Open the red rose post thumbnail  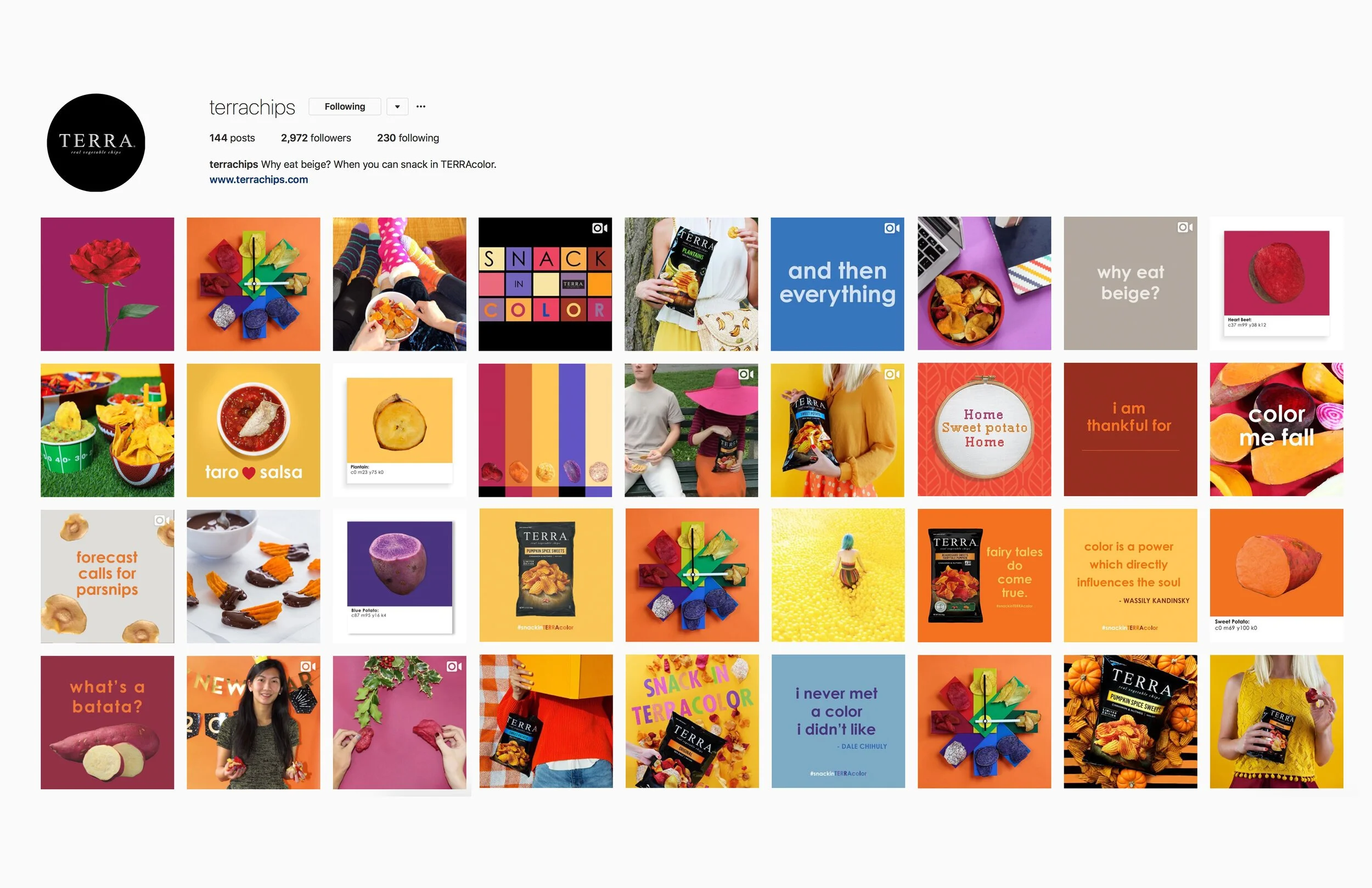pyautogui.click(x=107, y=284)
